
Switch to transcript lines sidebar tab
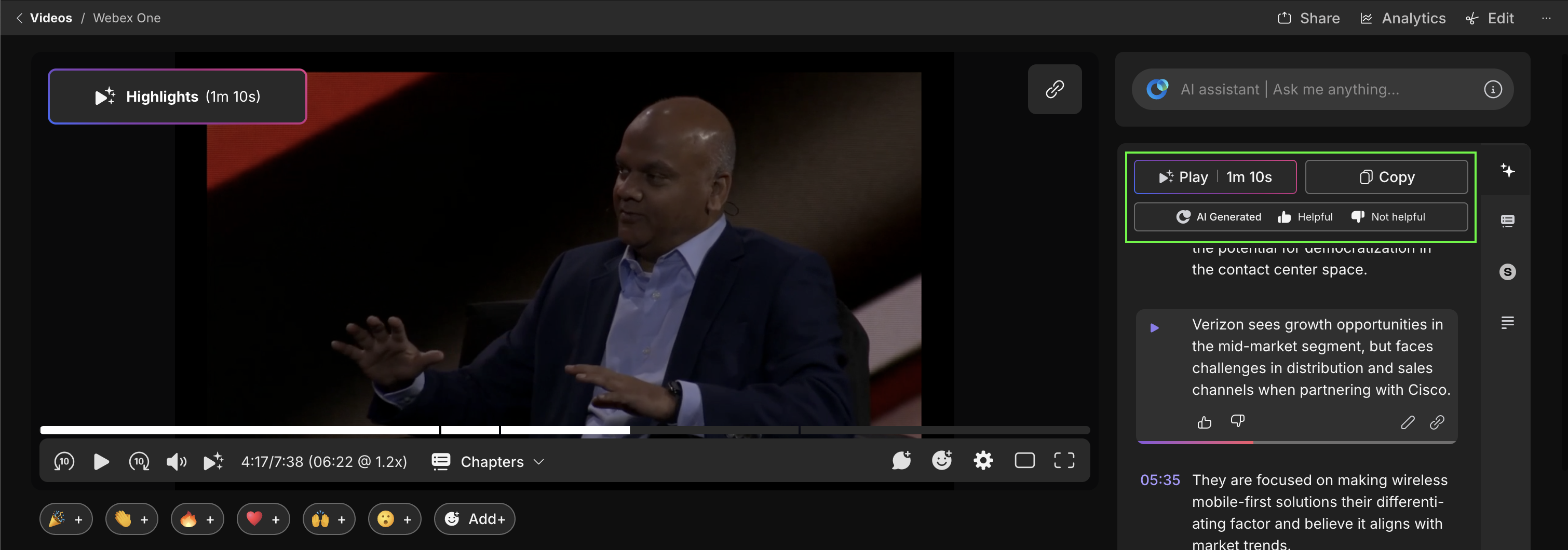[1507, 322]
